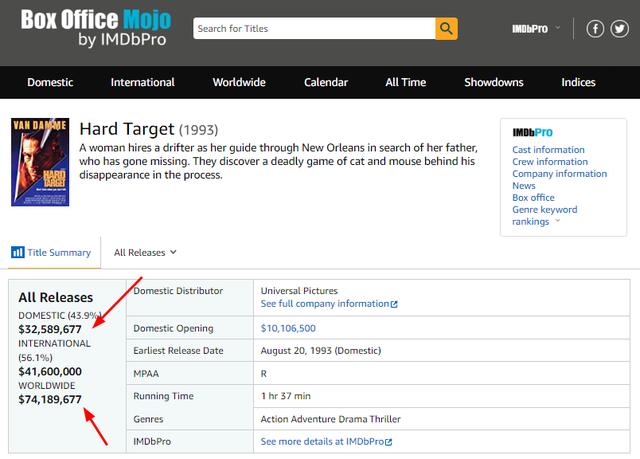Click the Box office link

pyautogui.click(x=533, y=197)
